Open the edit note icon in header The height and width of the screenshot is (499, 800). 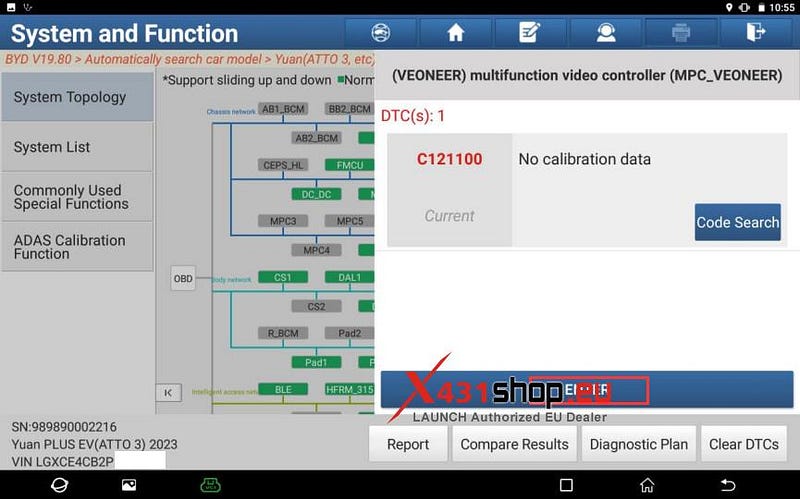pos(530,33)
